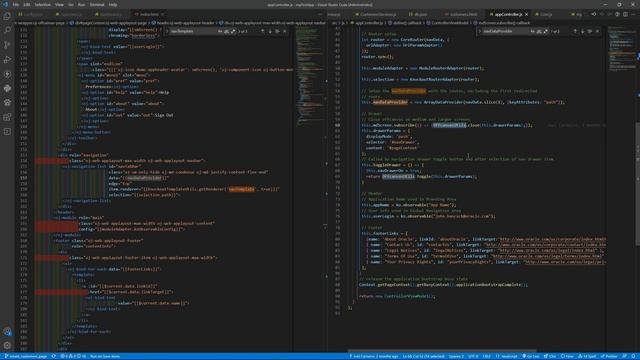Open the Help menu
Screen dimensions: 640x360
coord(113,4)
